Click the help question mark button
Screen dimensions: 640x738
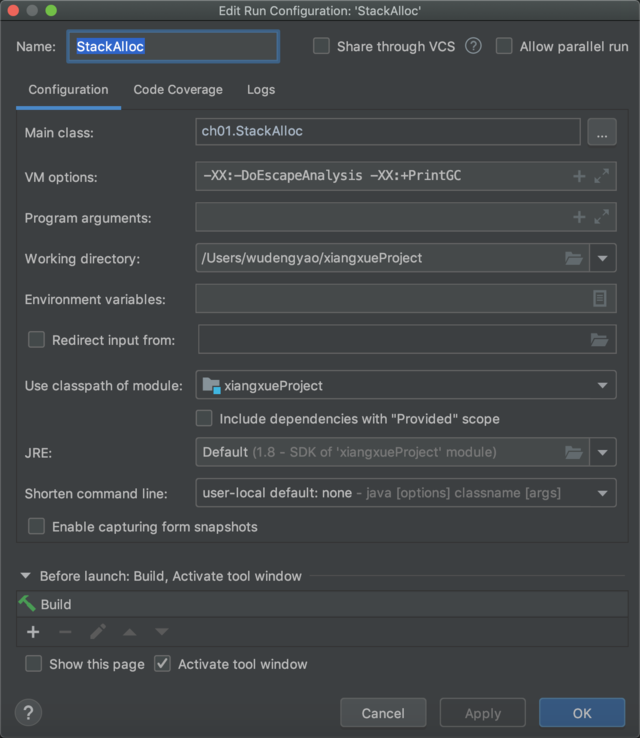coord(28,712)
